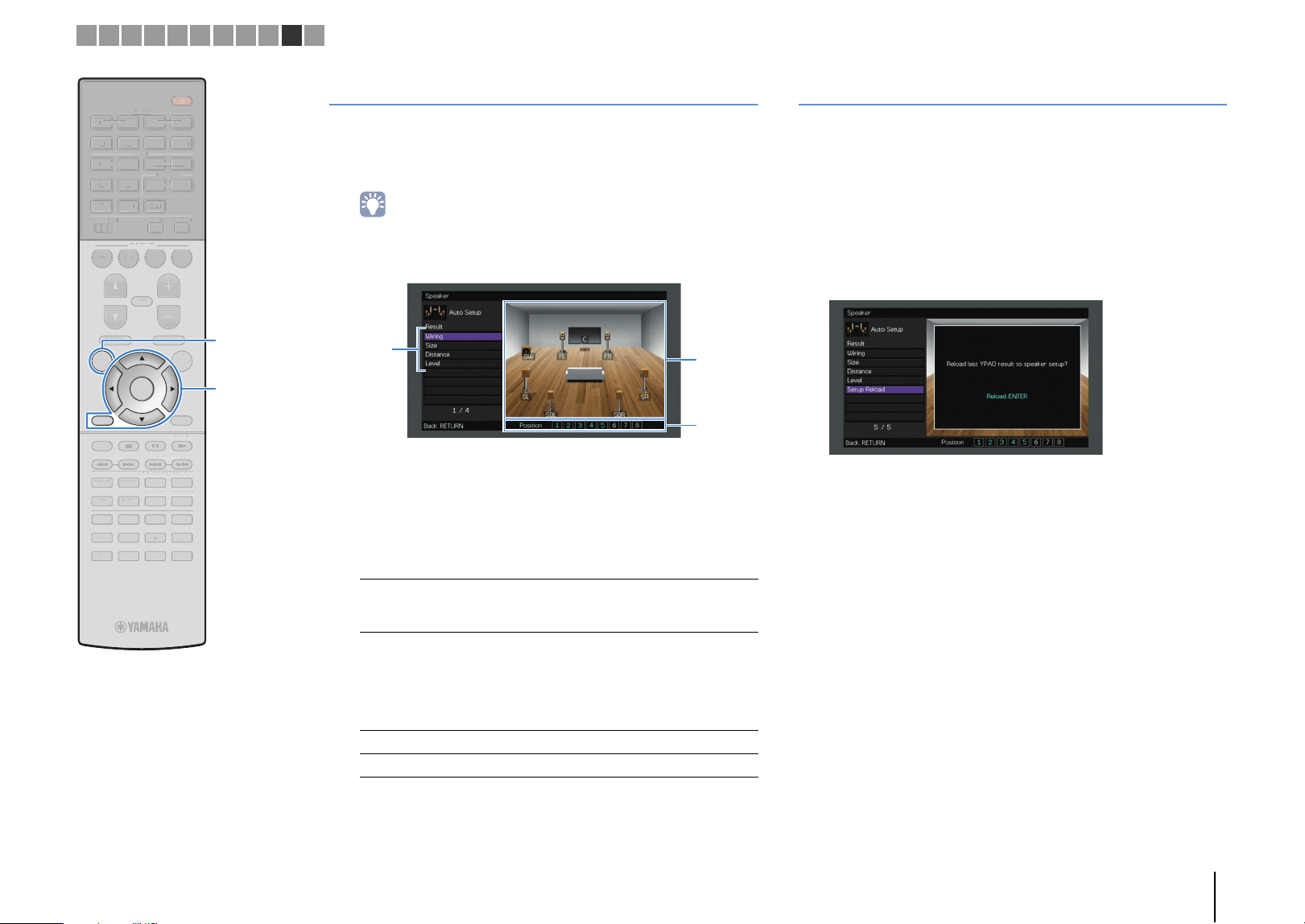Click the up triangle button left of the volume keys
This screenshot has height=924, width=1305.
(115, 287)
